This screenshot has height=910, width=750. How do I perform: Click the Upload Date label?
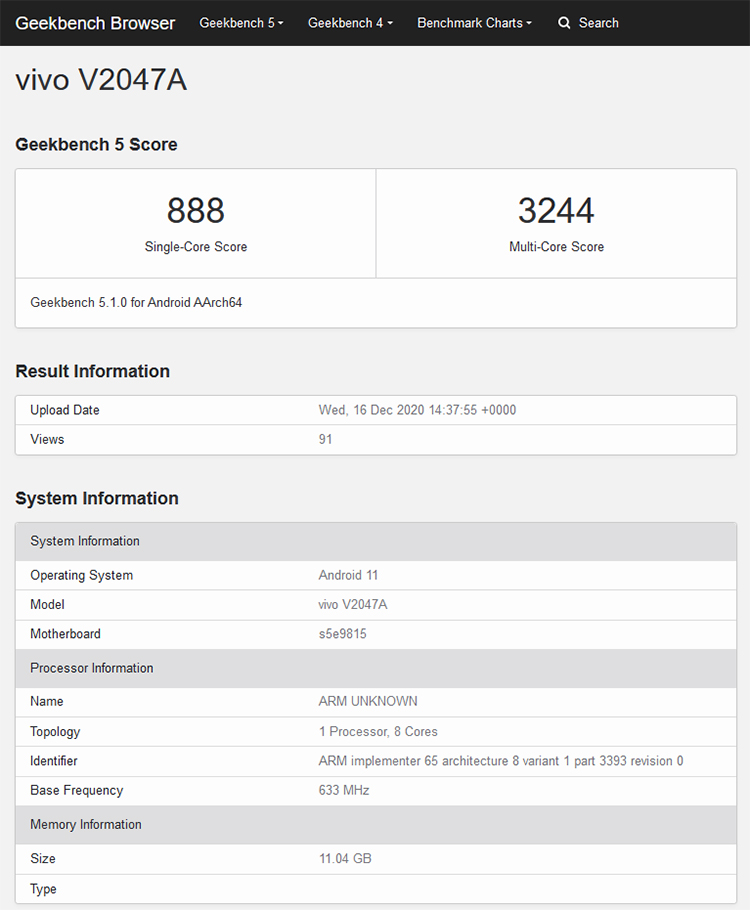(x=64, y=410)
